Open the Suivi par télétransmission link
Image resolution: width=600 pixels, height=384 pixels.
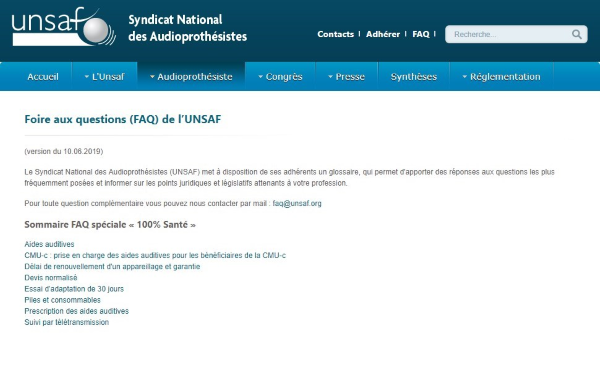point(67,322)
